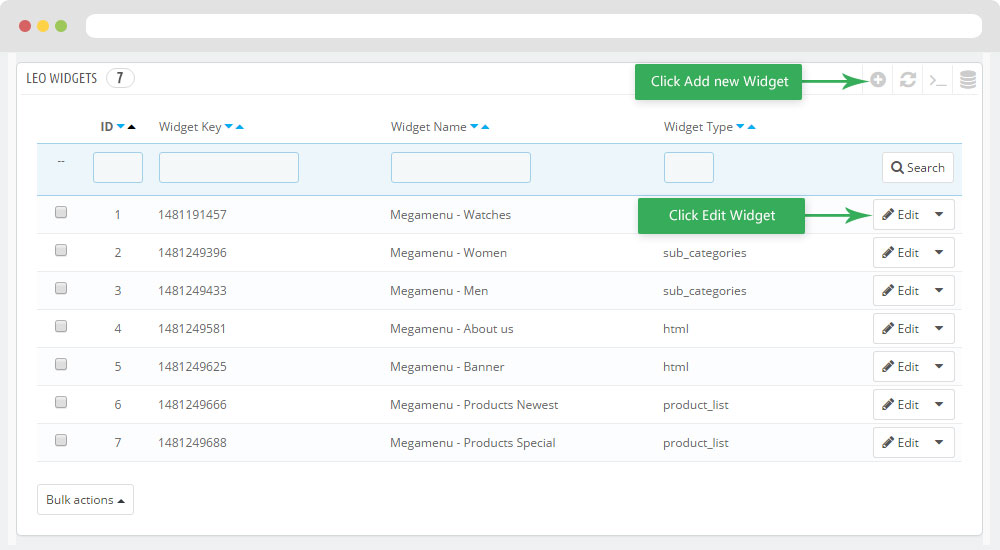The width and height of the screenshot is (1000, 550).
Task: Click the Search button
Action: pyautogui.click(x=917, y=167)
